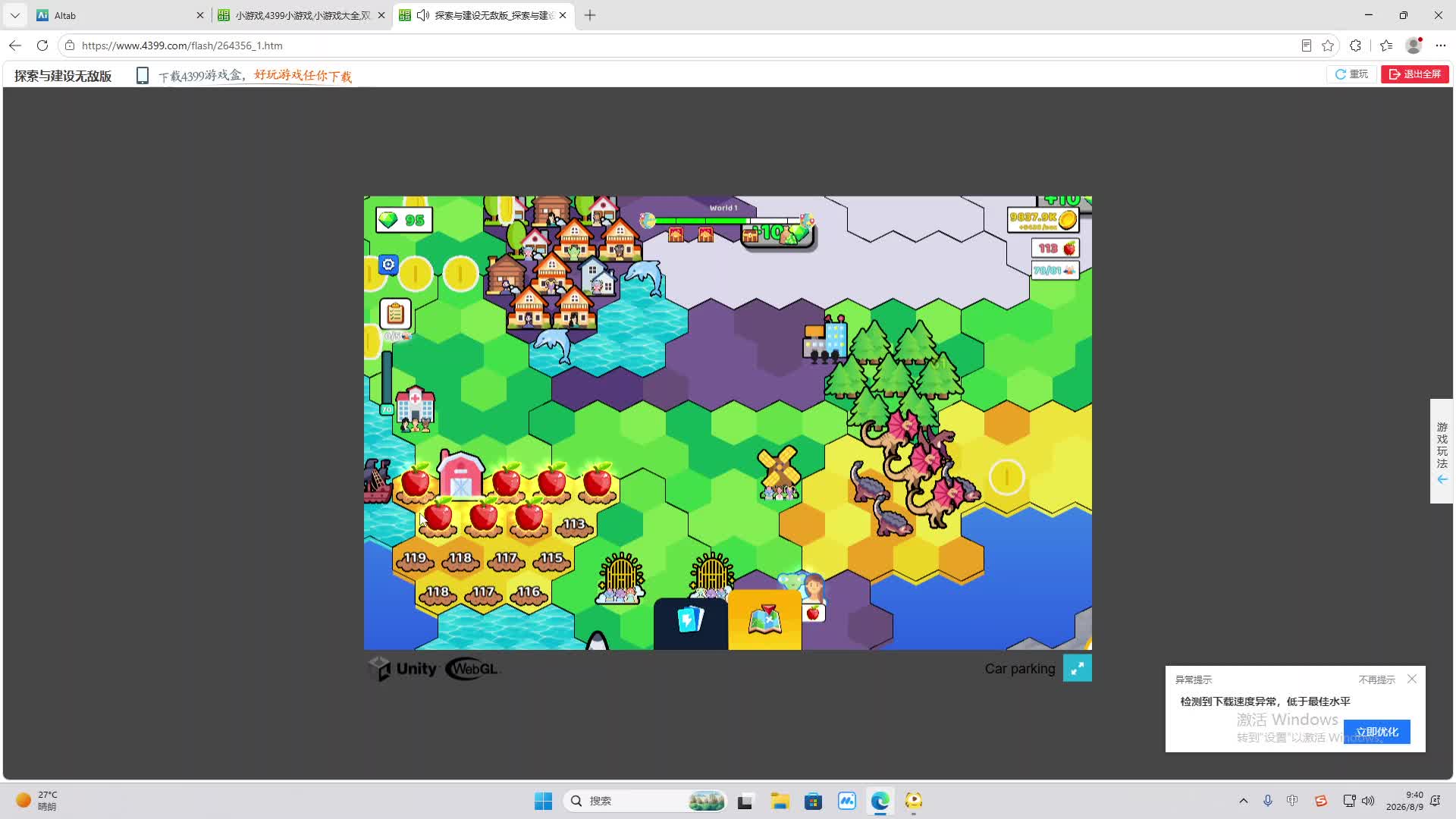This screenshot has width=1456, height=819.
Task: Switch to the 小游戏,4399小游戏 tab
Action: [x=300, y=15]
